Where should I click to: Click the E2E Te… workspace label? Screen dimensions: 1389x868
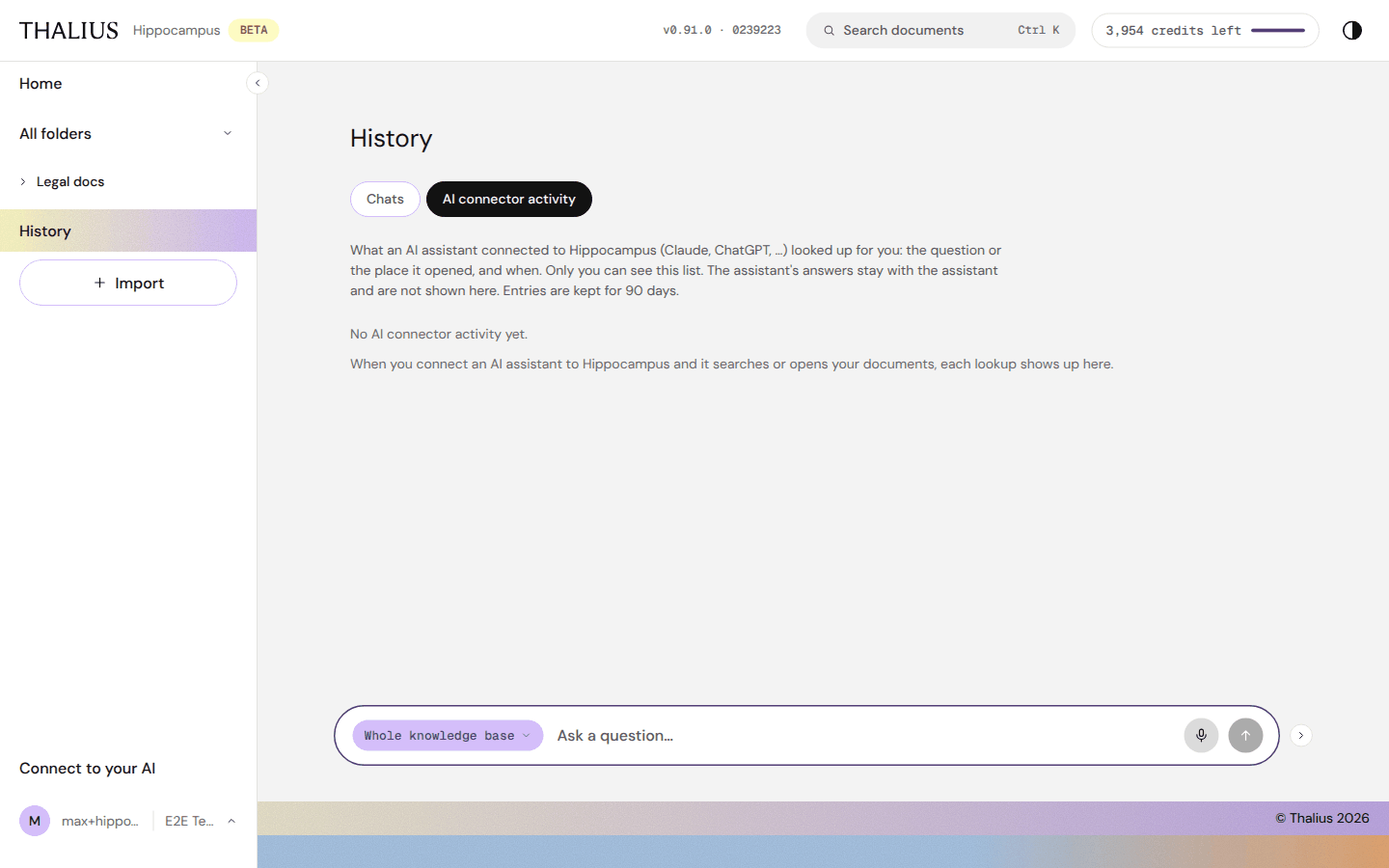pos(189,821)
